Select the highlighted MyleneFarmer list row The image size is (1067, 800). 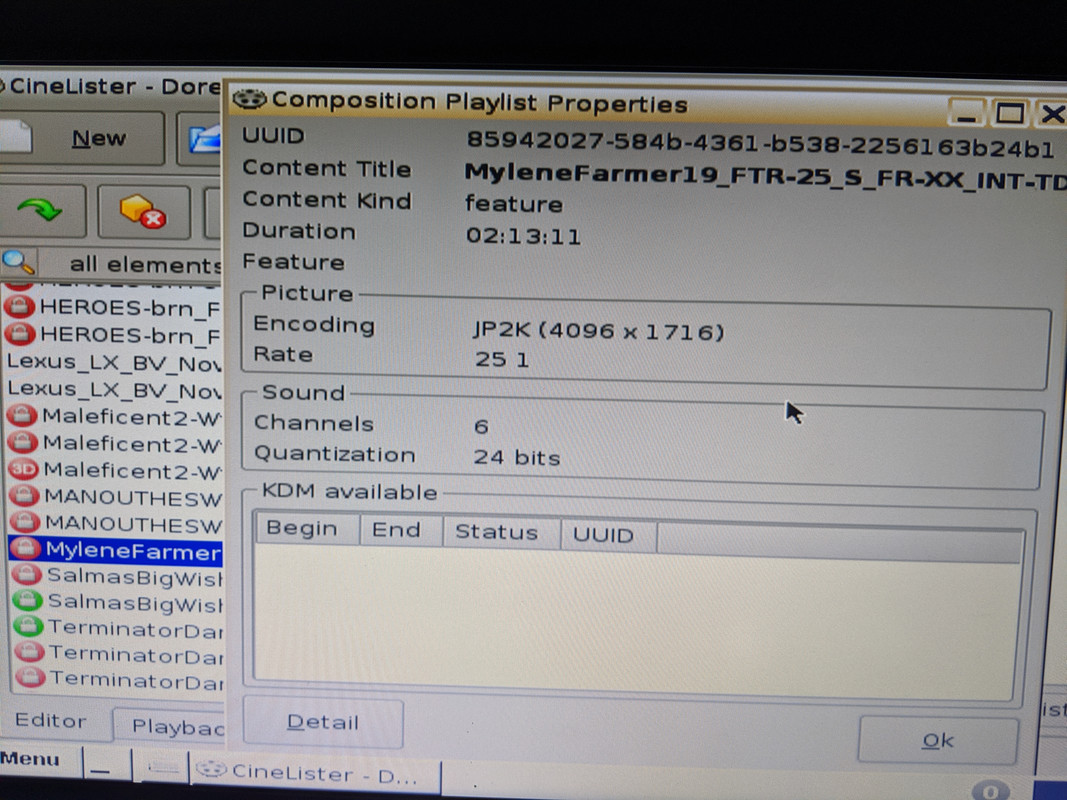(116, 550)
